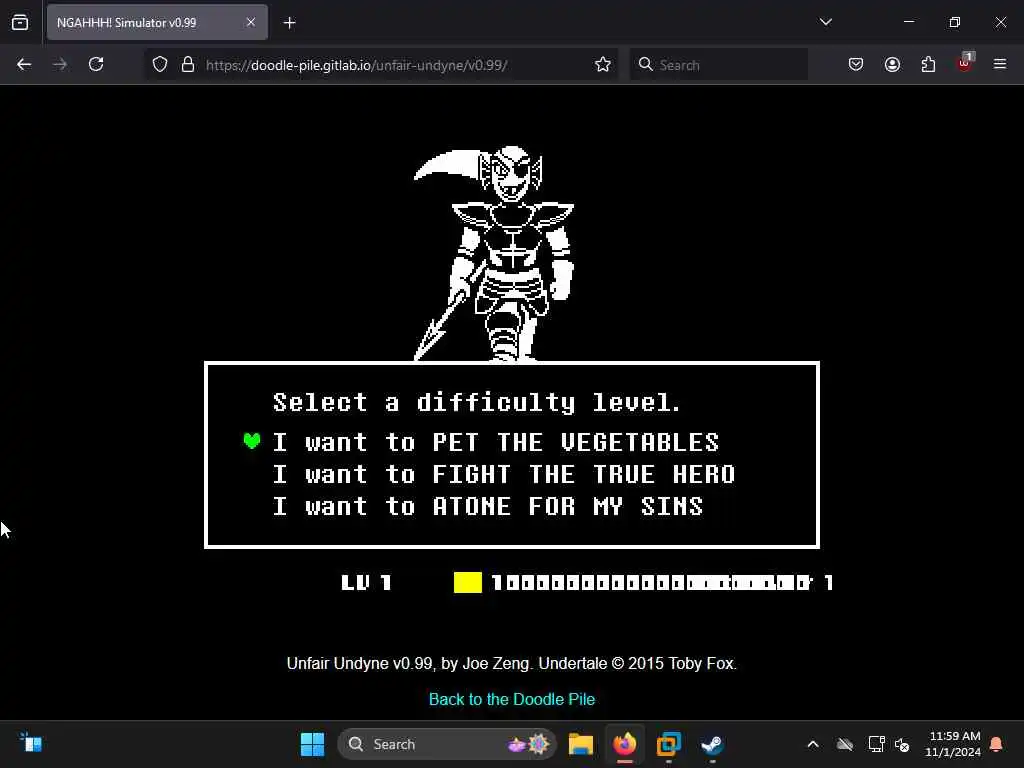Image resolution: width=1024 pixels, height=768 pixels.
Task: Open network status tray icon
Action: 876,744
